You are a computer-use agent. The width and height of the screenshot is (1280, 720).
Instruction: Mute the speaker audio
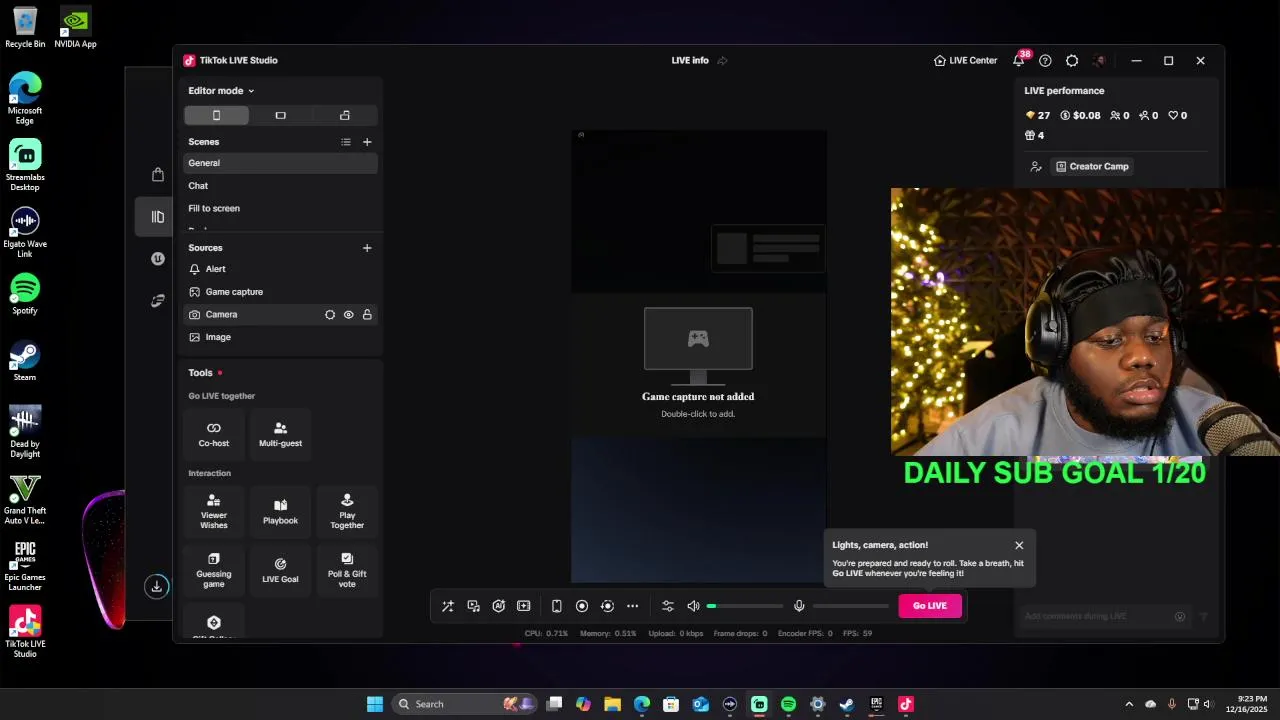pos(693,606)
